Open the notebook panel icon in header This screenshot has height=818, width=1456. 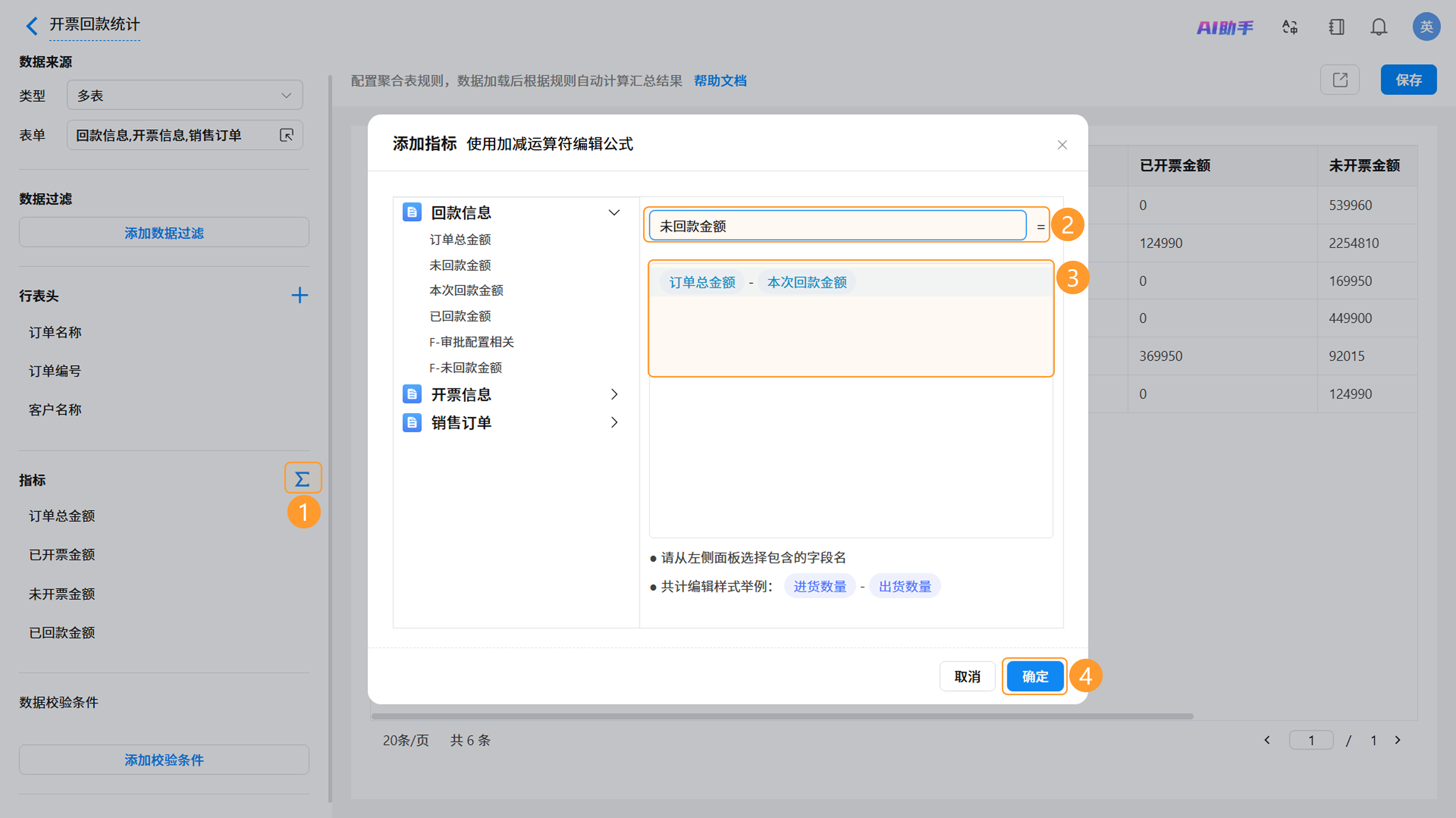coord(1336,27)
